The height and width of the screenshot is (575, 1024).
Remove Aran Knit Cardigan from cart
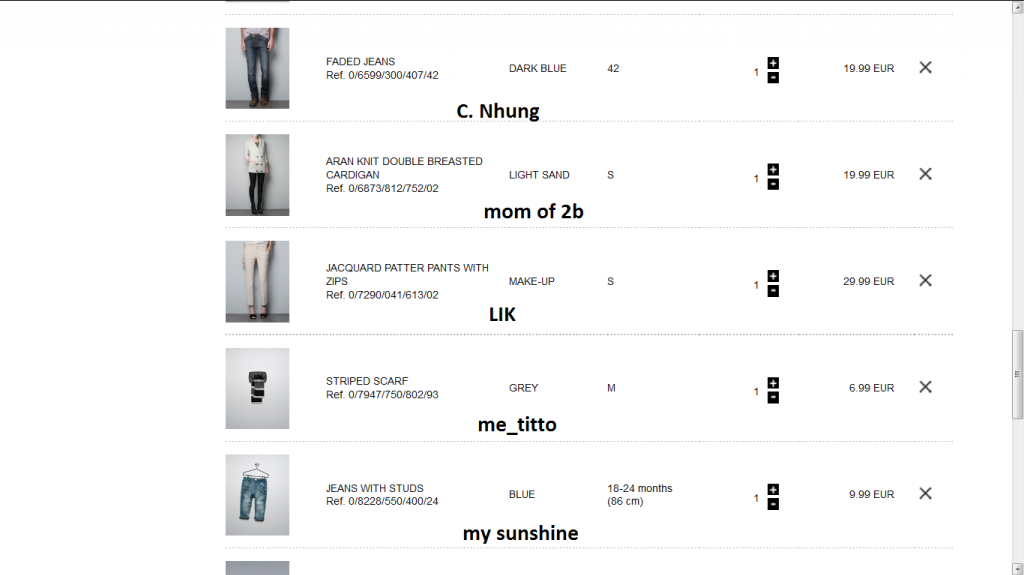click(x=925, y=174)
